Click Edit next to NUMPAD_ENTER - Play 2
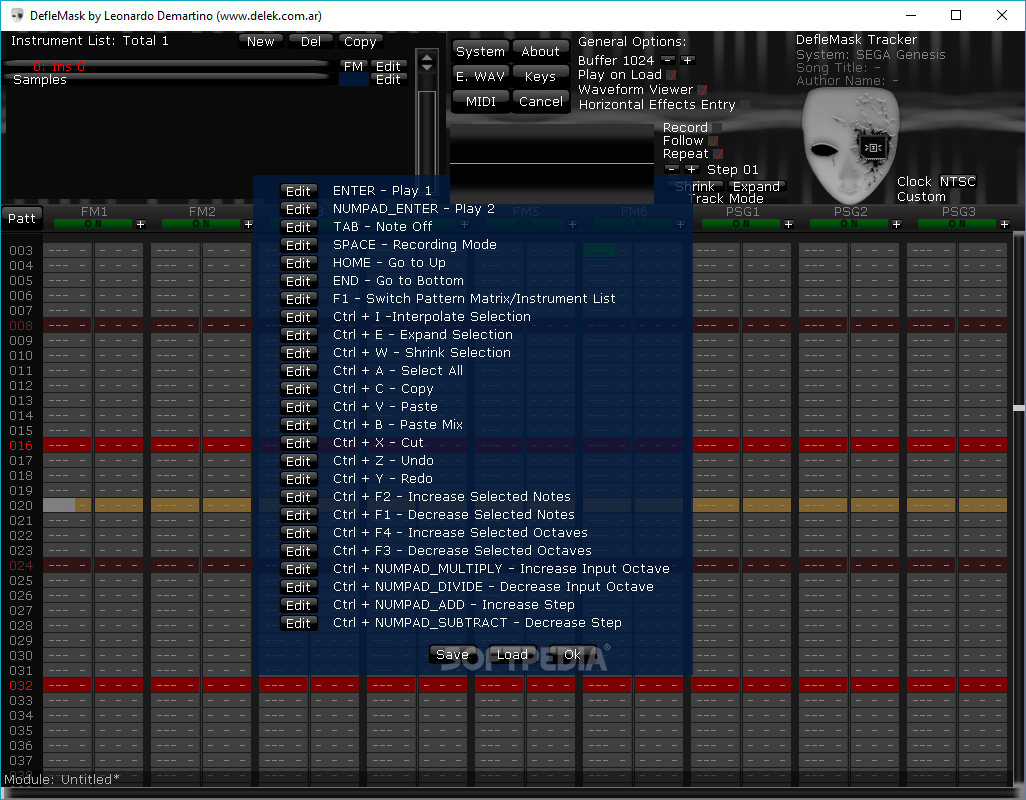The height and width of the screenshot is (800, 1026). pos(298,209)
